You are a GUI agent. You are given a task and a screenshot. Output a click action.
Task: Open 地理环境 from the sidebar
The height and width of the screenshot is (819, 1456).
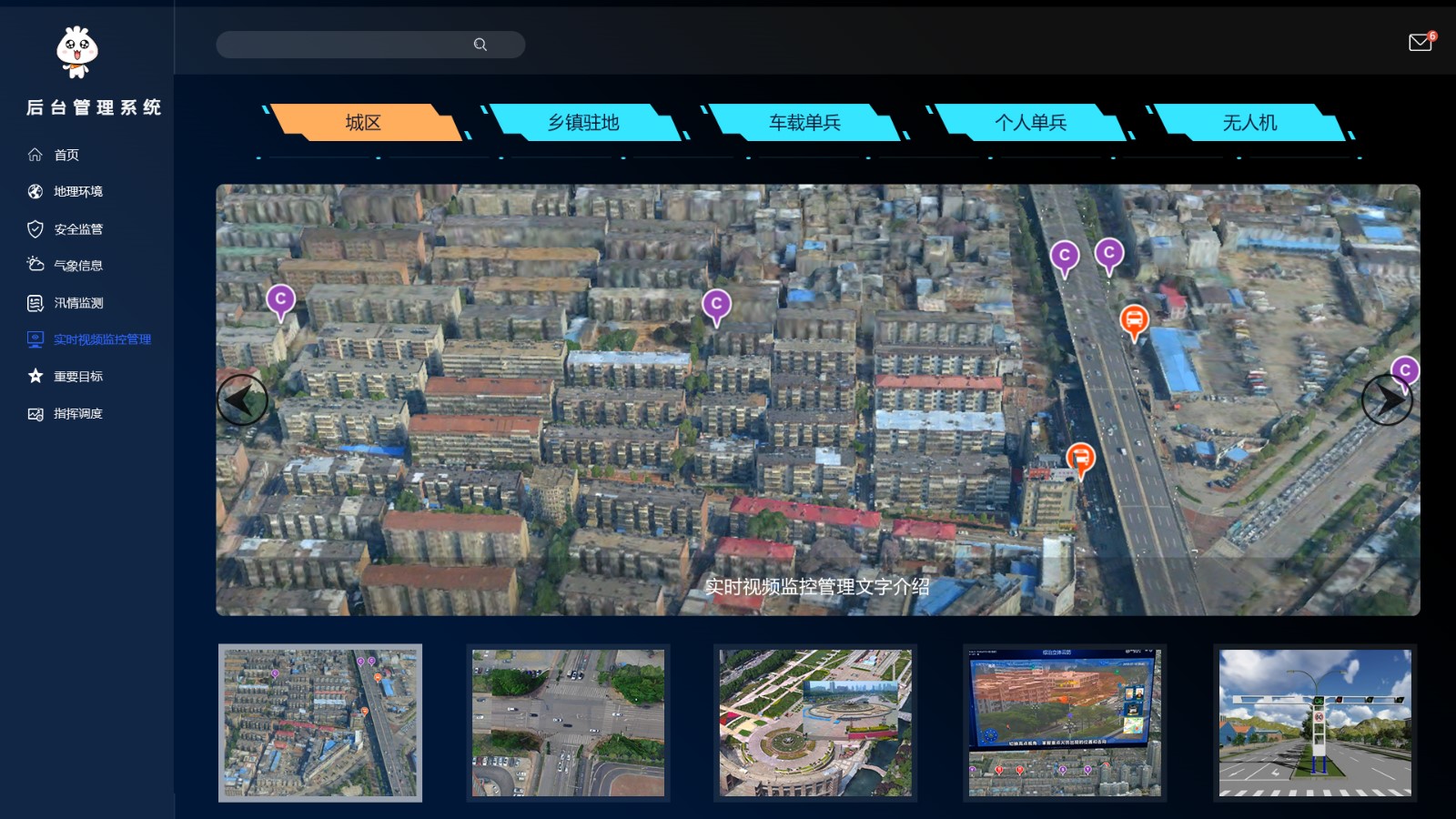[77, 192]
